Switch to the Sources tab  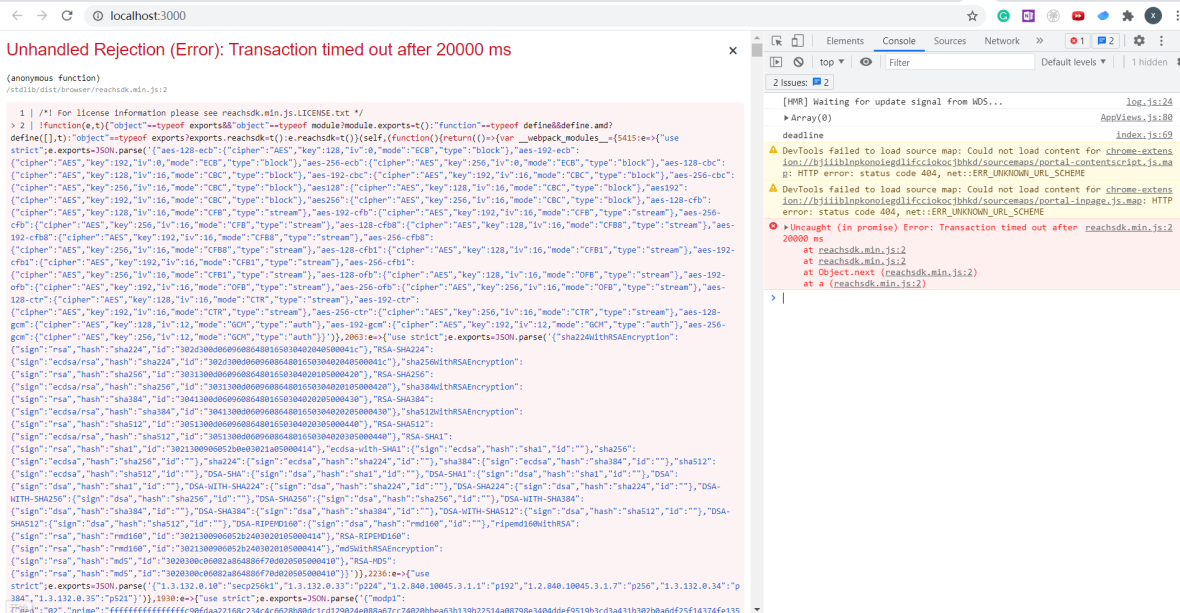[x=950, y=41]
